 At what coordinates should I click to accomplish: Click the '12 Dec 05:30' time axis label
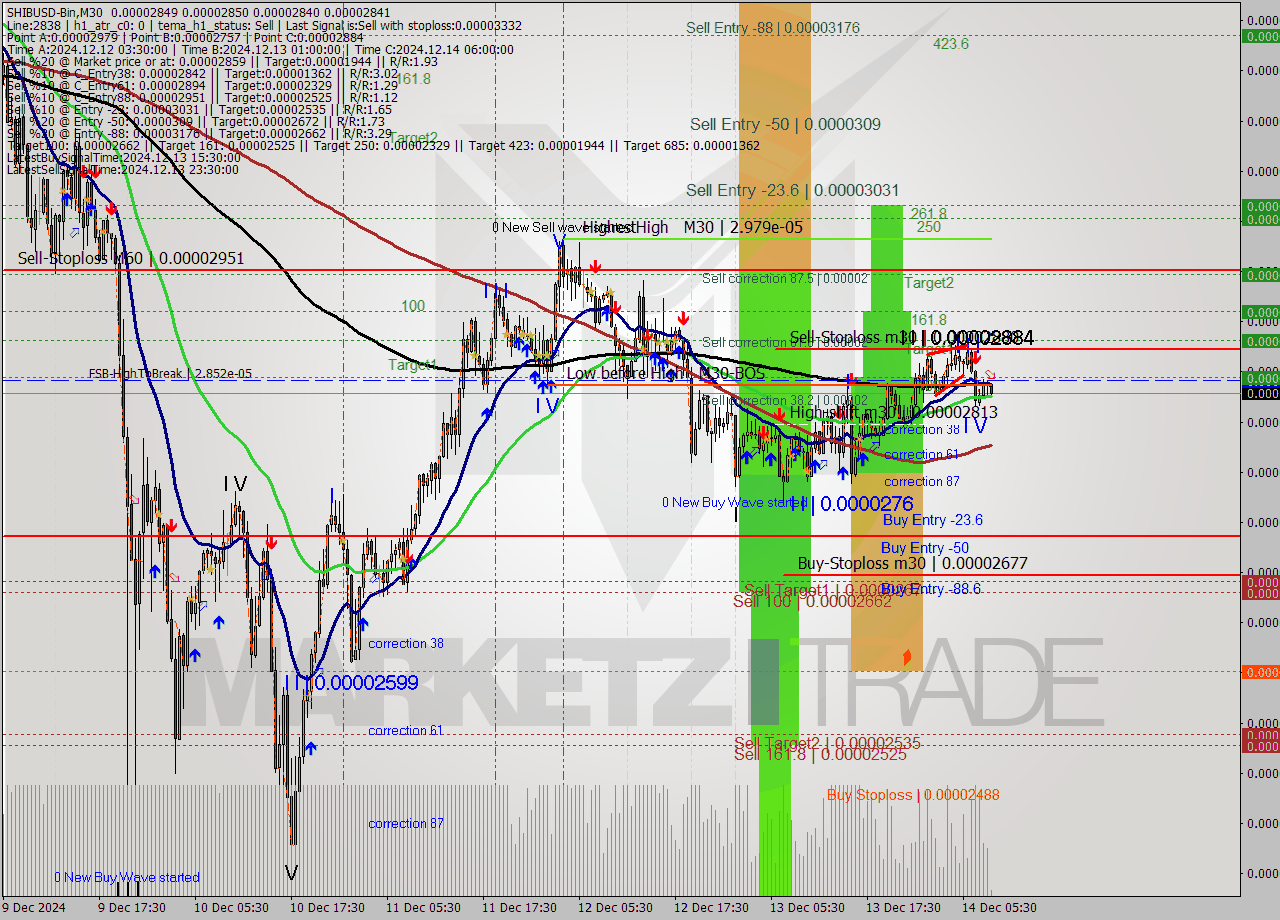point(616,908)
